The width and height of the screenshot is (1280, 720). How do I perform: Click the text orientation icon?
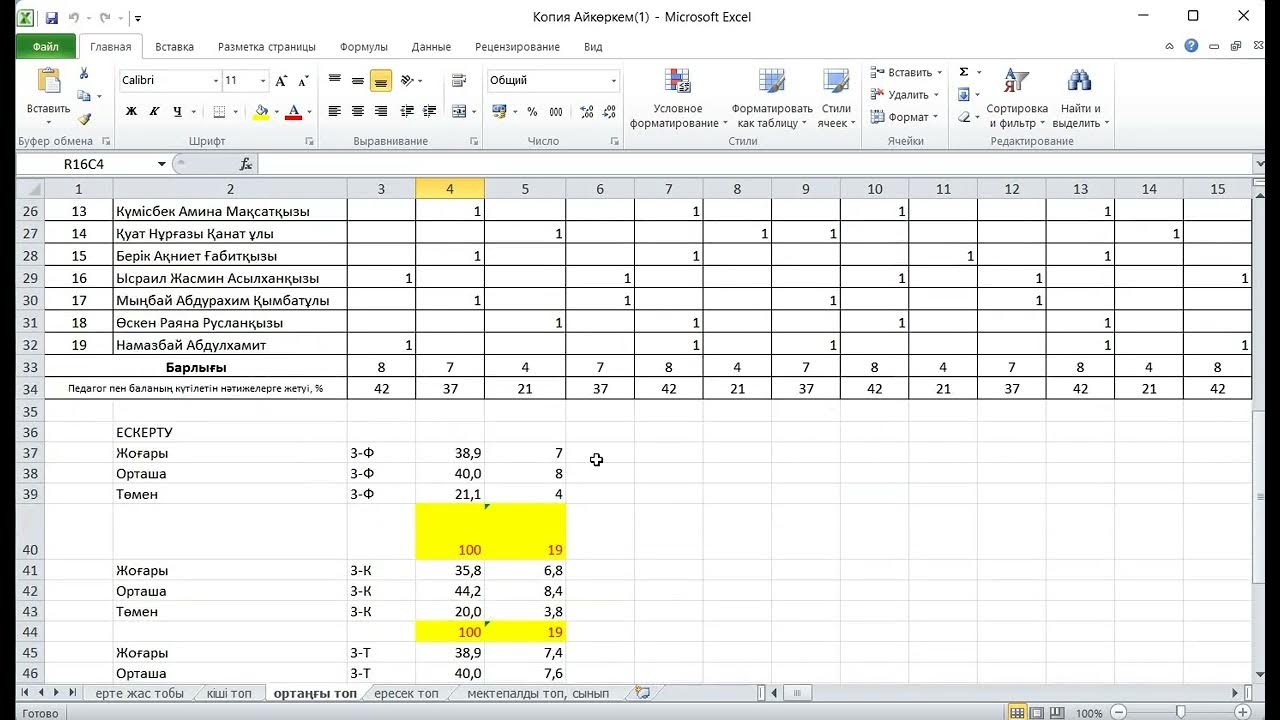(407, 80)
